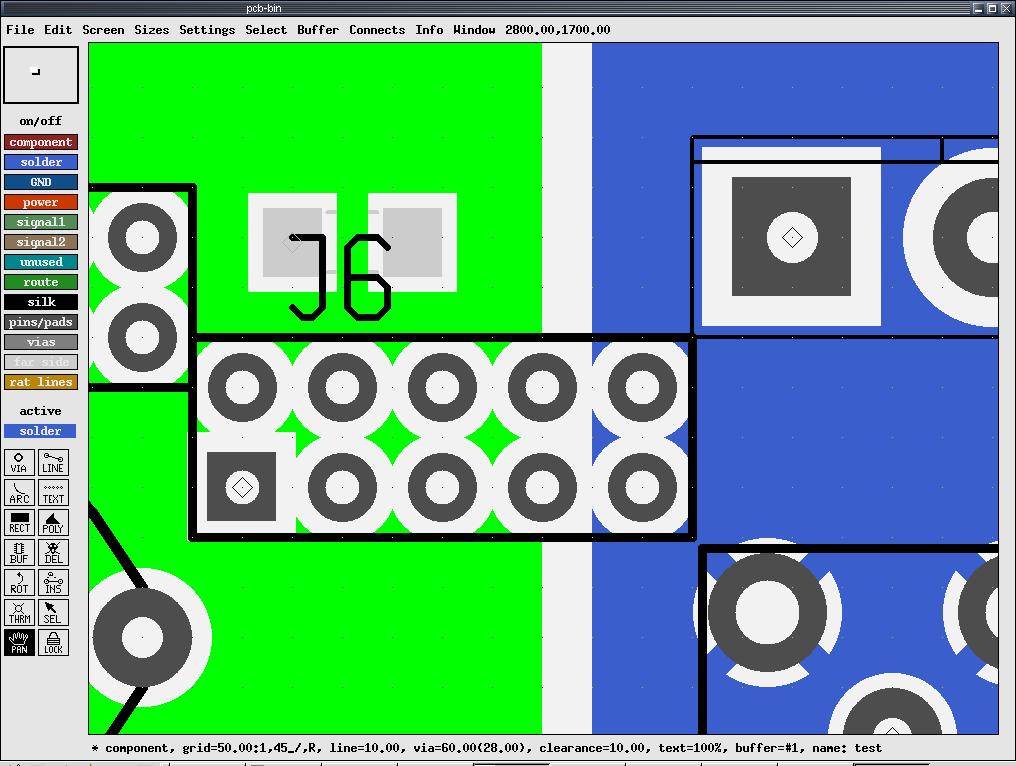
Task: Activate the TEXT tool
Action: (53, 492)
